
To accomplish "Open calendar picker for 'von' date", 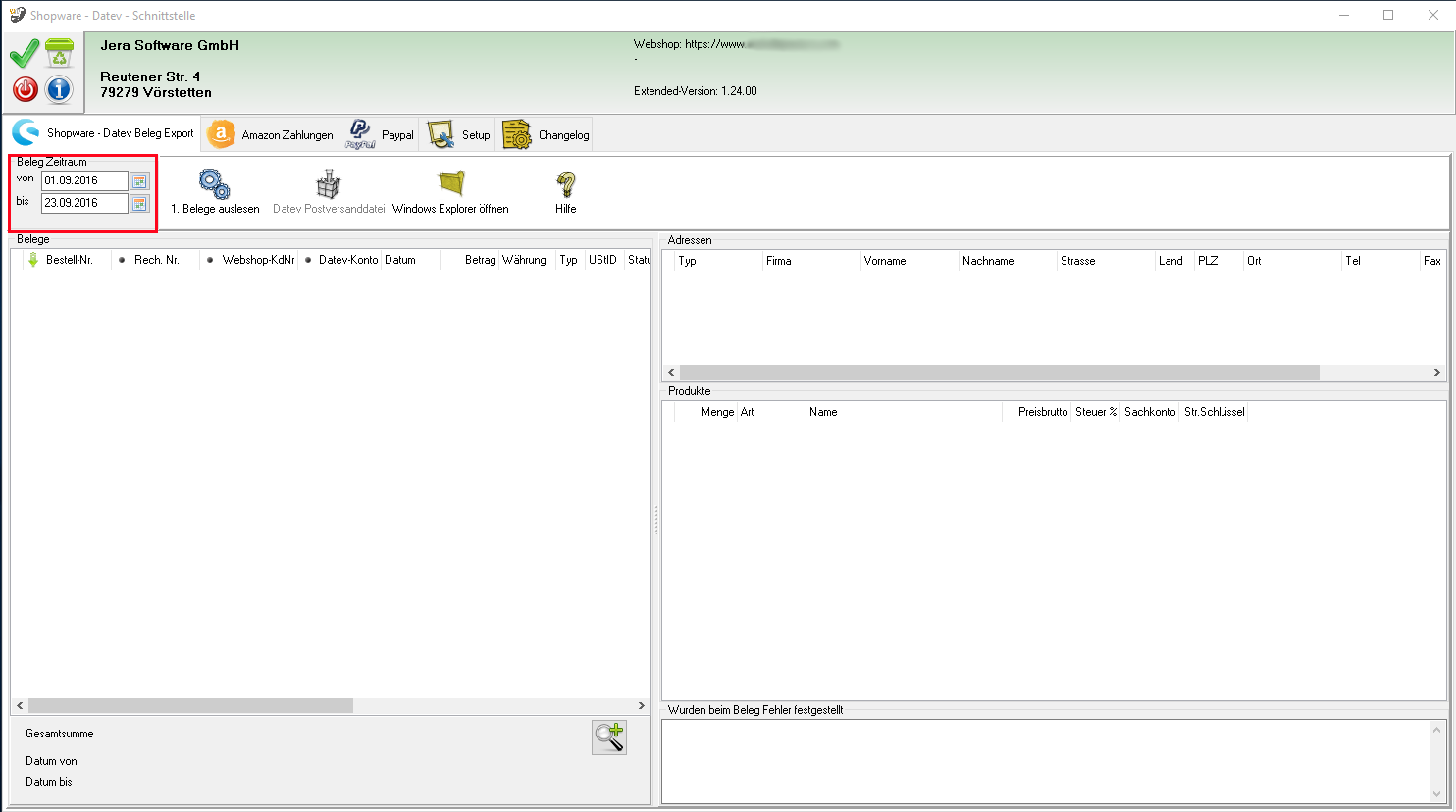I will point(139,181).
